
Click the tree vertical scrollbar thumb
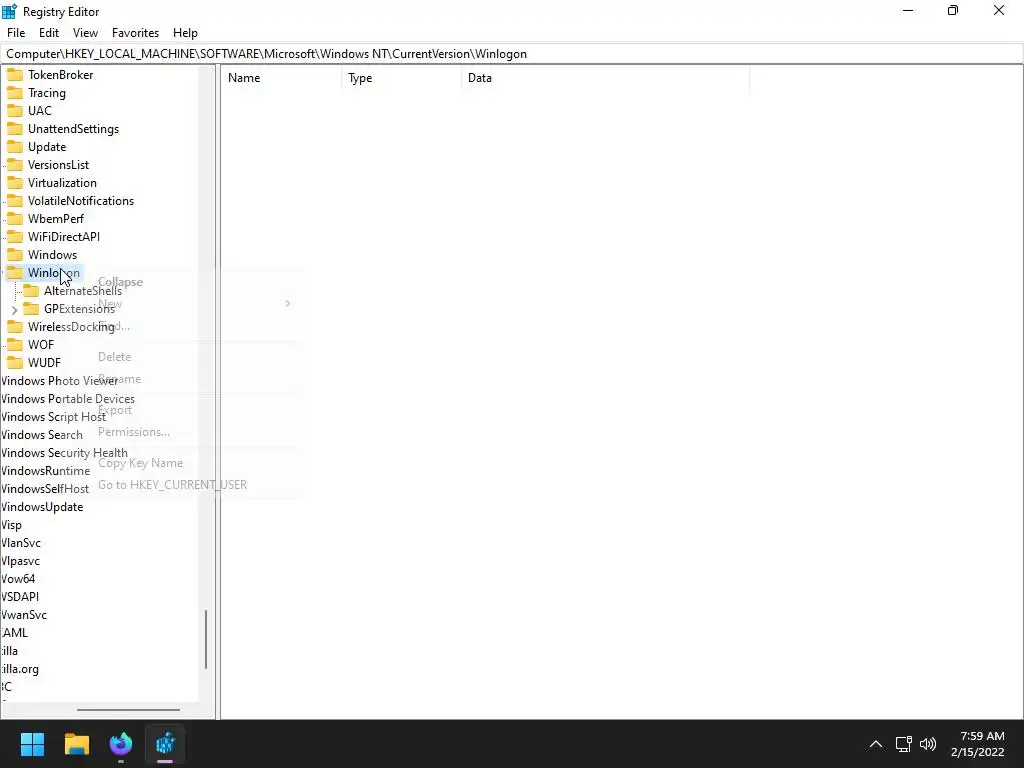206,639
